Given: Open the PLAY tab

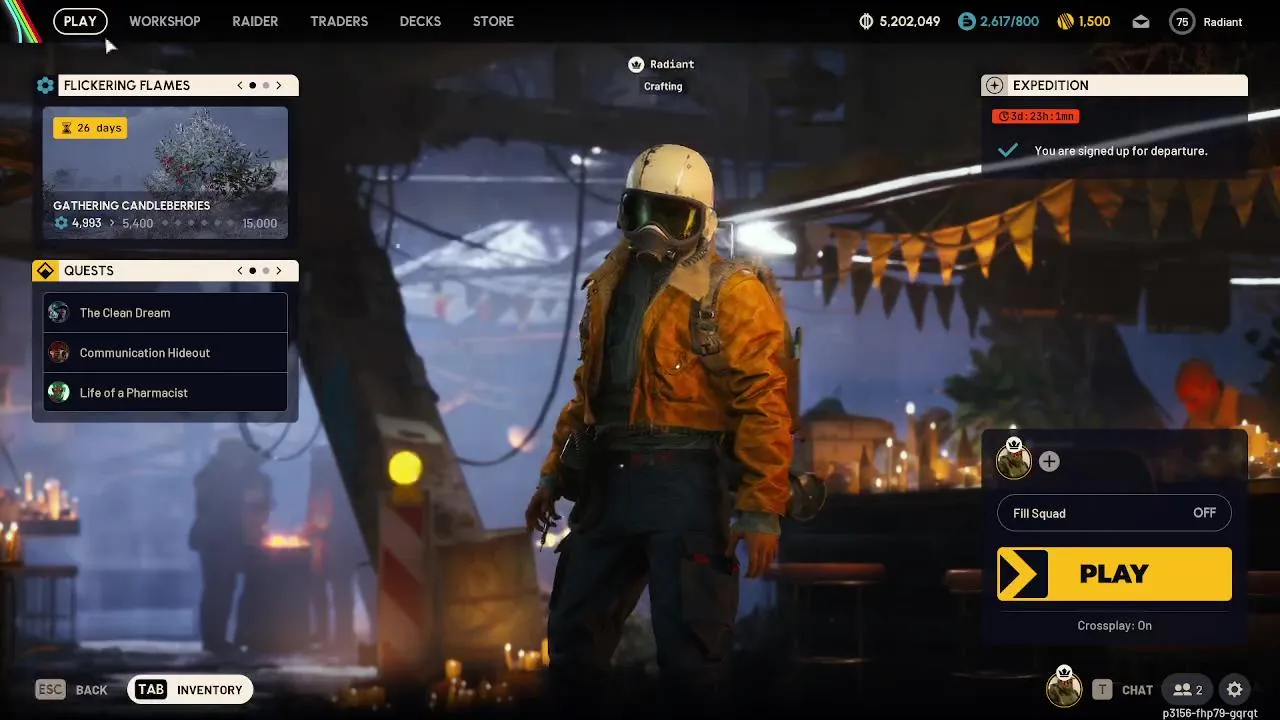Looking at the screenshot, I should pyautogui.click(x=80, y=21).
